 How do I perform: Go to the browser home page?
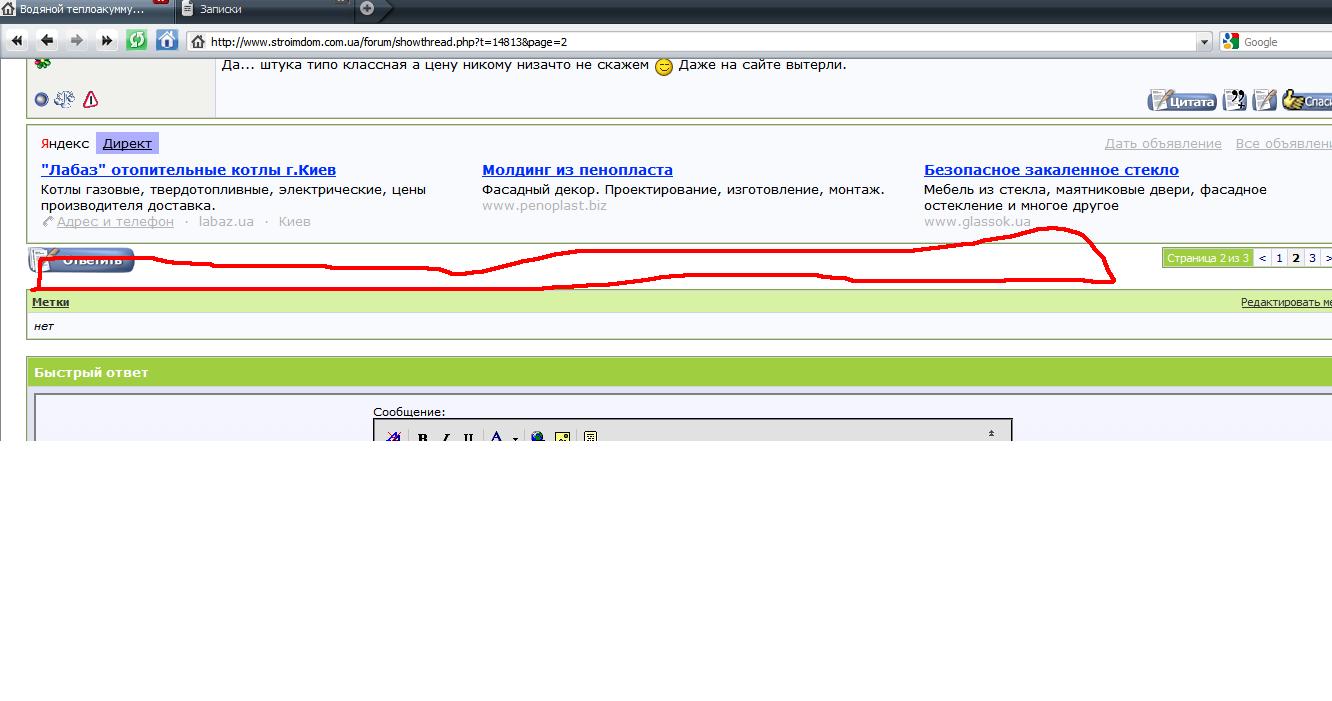[x=167, y=41]
